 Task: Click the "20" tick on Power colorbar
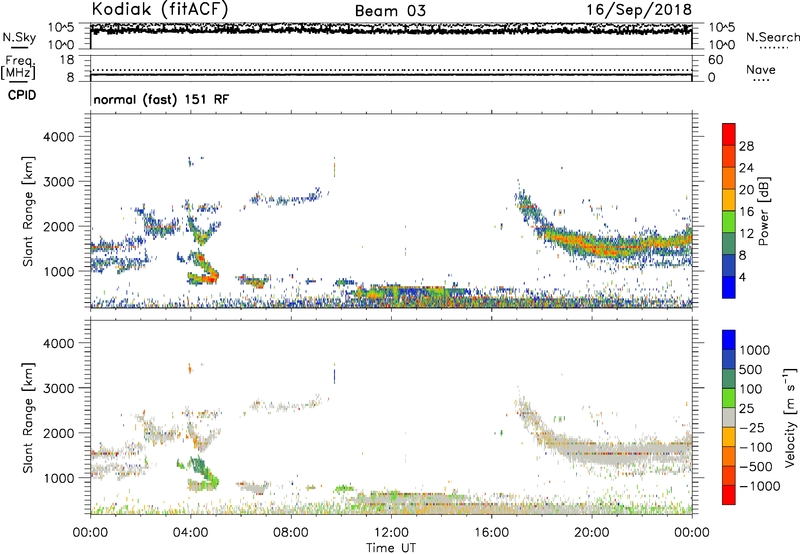(x=746, y=190)
